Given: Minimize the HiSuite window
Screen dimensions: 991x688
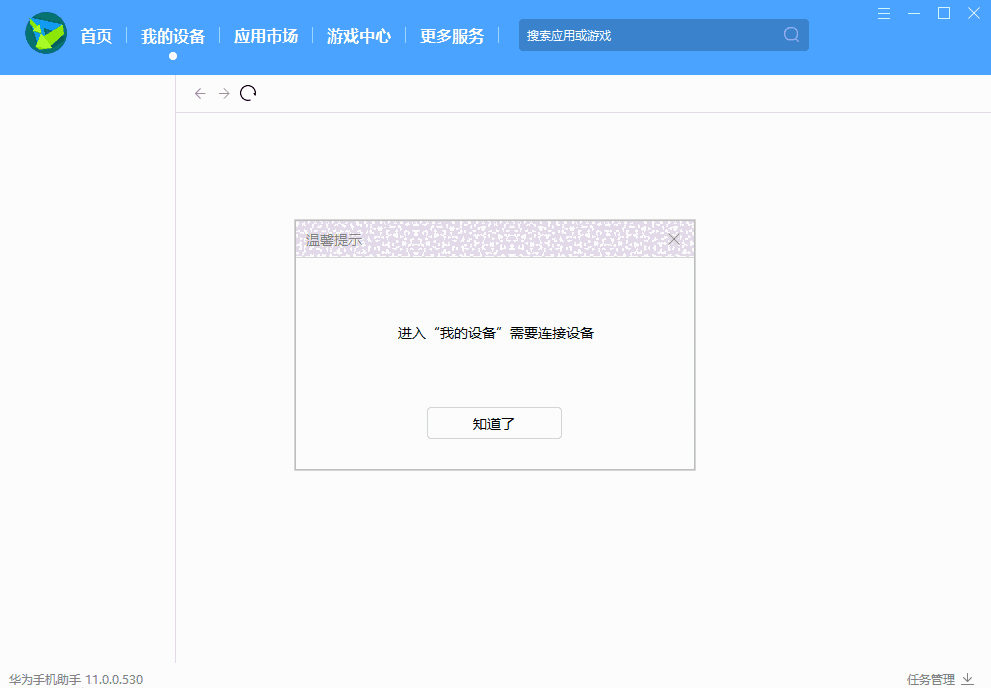Looking at the screenshot, I should 914,13.
